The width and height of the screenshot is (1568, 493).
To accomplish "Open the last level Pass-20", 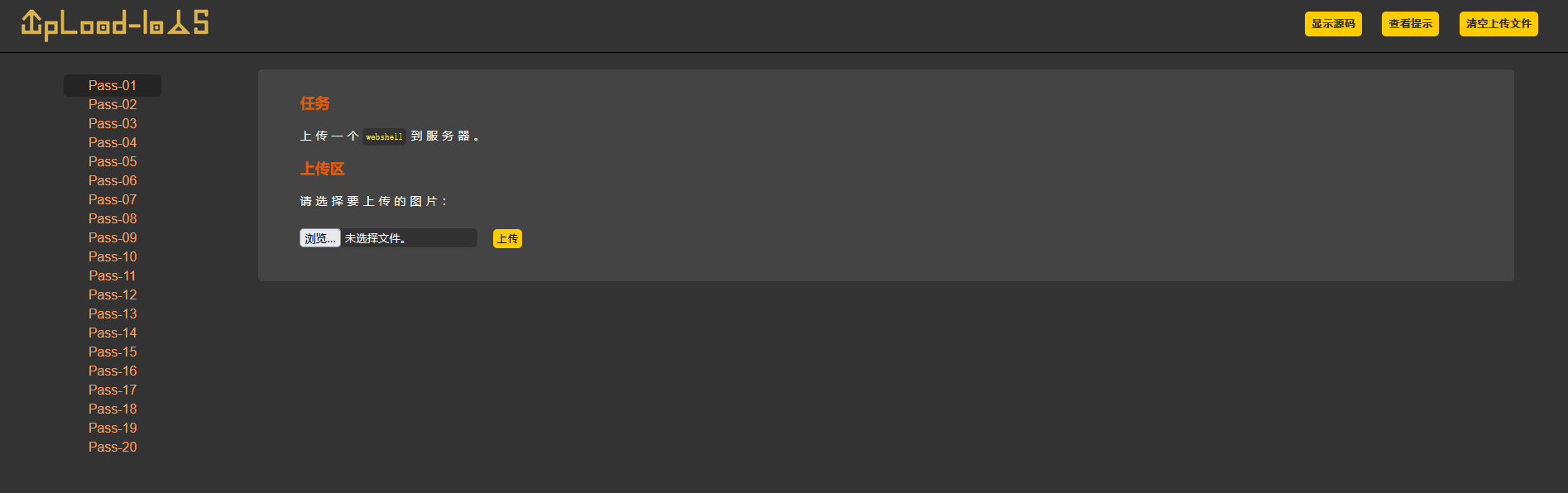I will point(113,447).
